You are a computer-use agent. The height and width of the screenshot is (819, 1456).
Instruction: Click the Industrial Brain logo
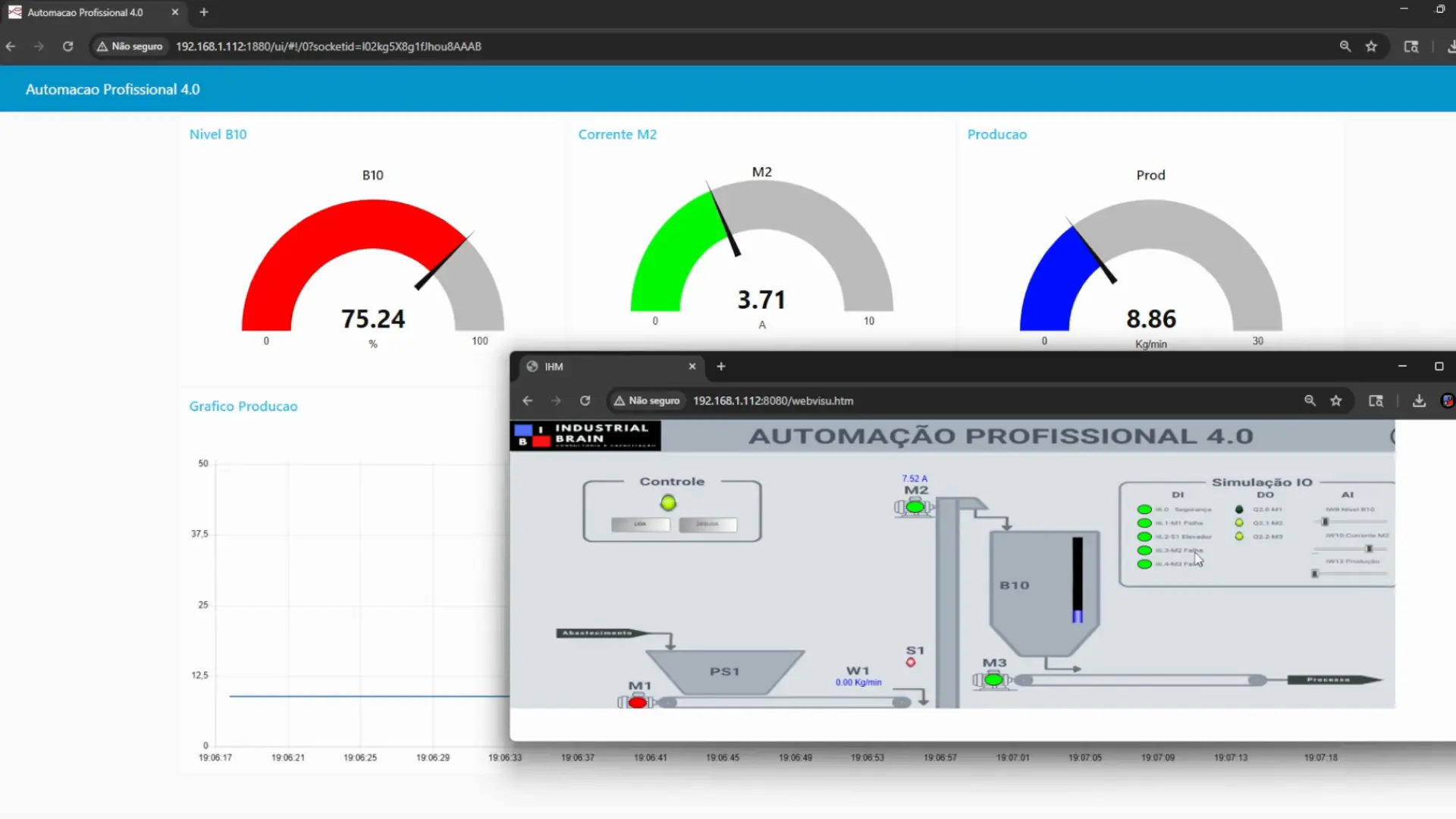click(x=585, y=436)
